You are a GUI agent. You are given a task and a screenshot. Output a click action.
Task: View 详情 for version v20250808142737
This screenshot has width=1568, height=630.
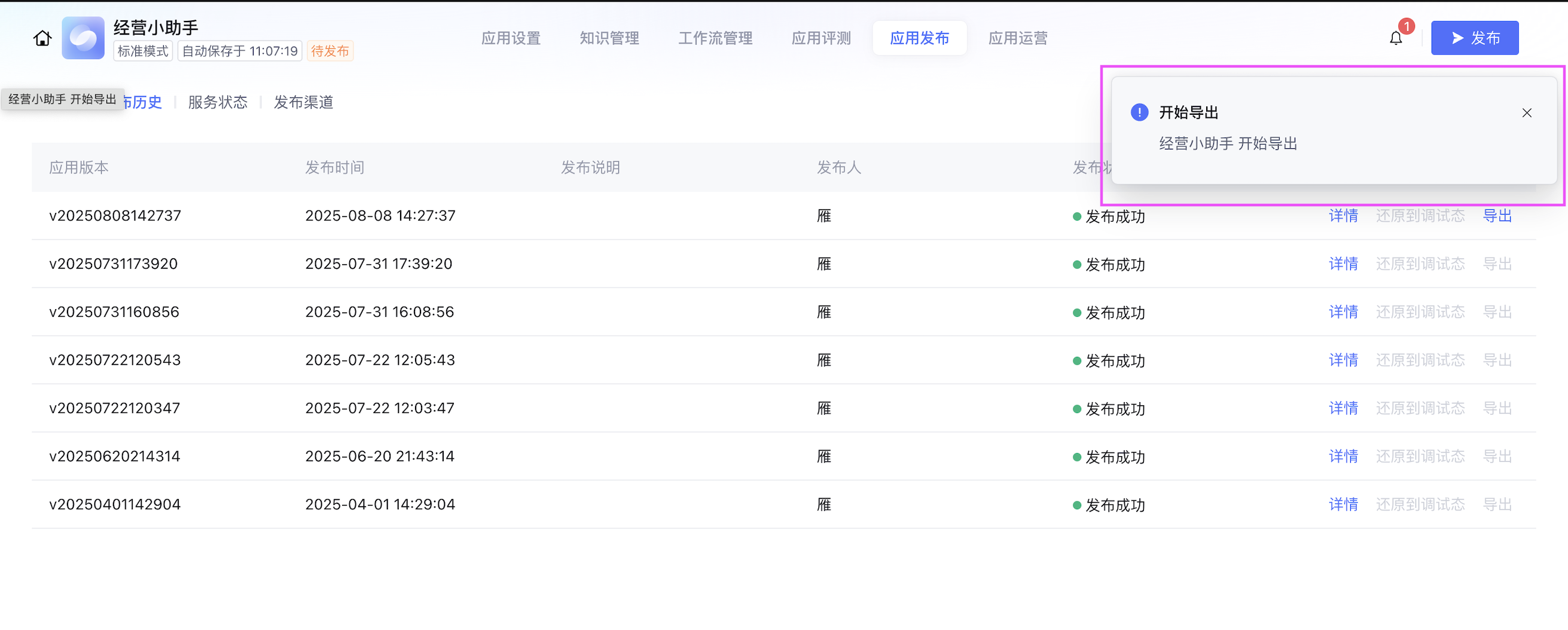[x=1343, y=216]
